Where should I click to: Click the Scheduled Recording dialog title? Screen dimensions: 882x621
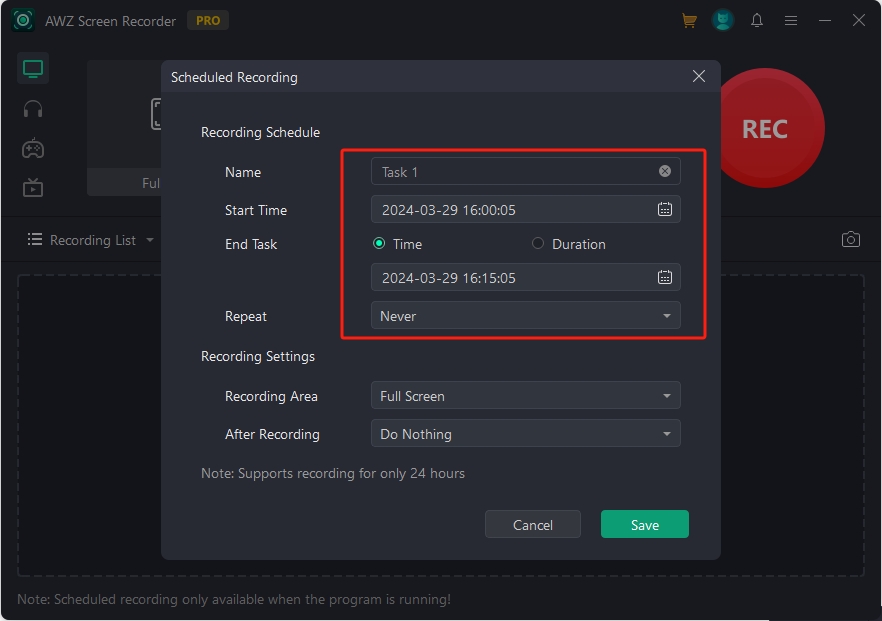point(235,77)
